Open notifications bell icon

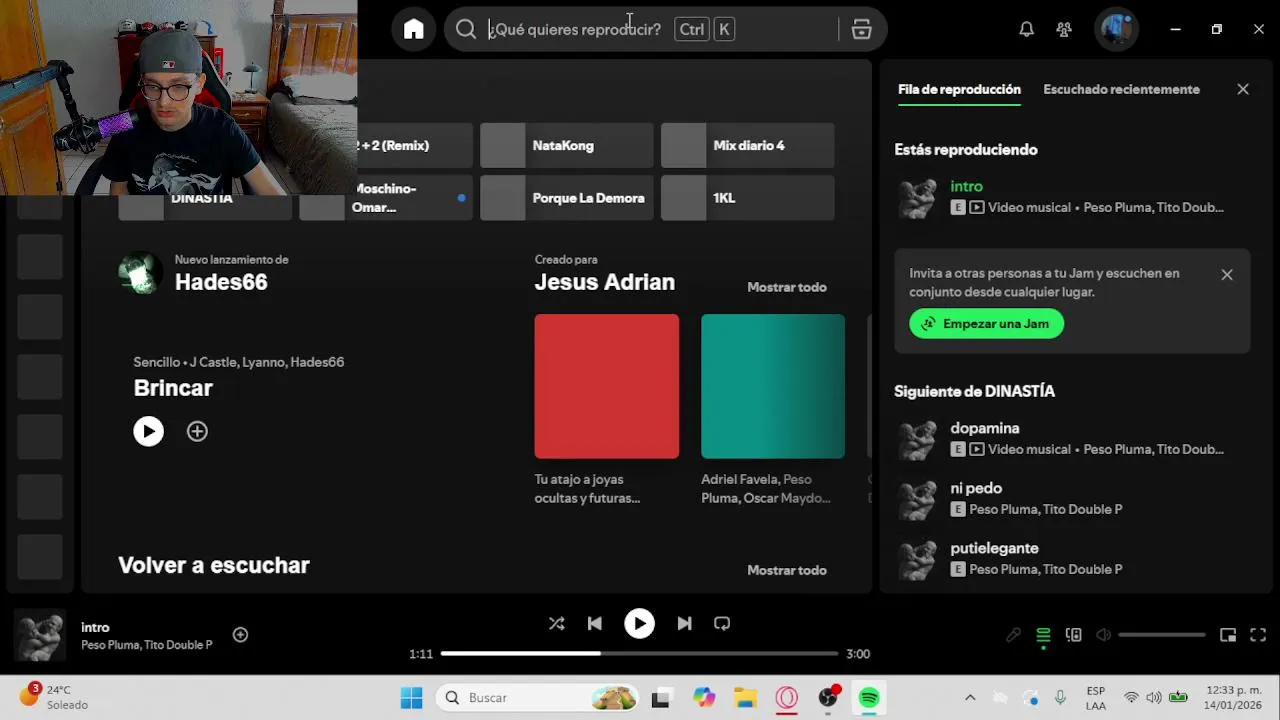click(1026, 29)
